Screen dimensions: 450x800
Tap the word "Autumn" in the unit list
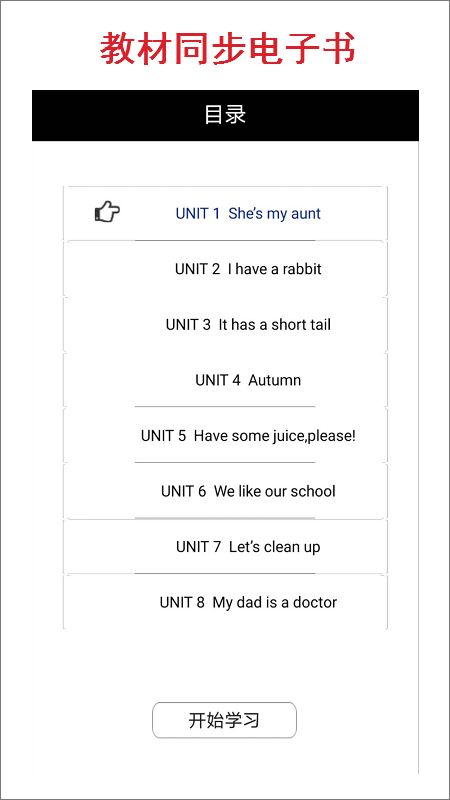pos(274,380)
